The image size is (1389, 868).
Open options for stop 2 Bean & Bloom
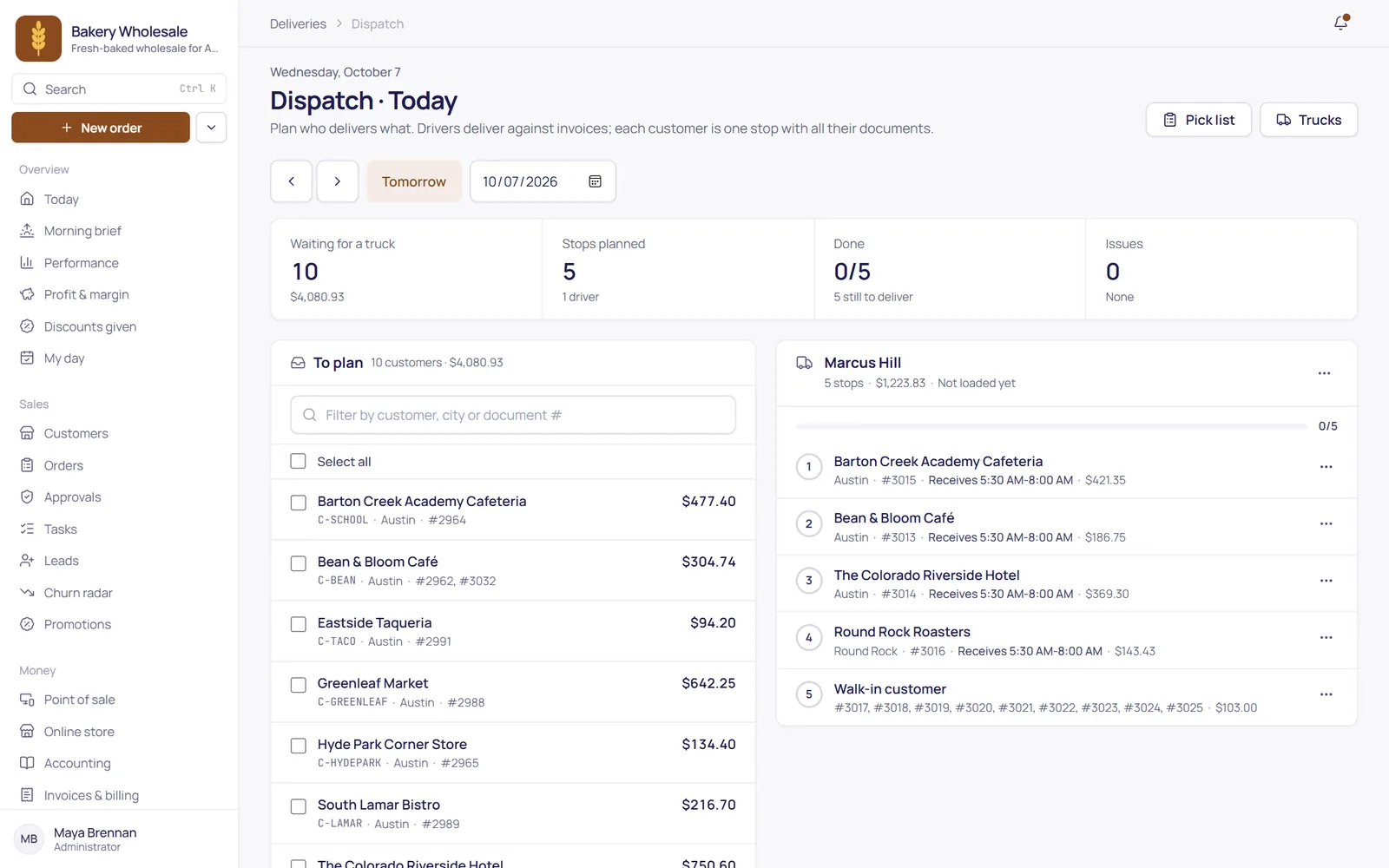[1326, 523]
